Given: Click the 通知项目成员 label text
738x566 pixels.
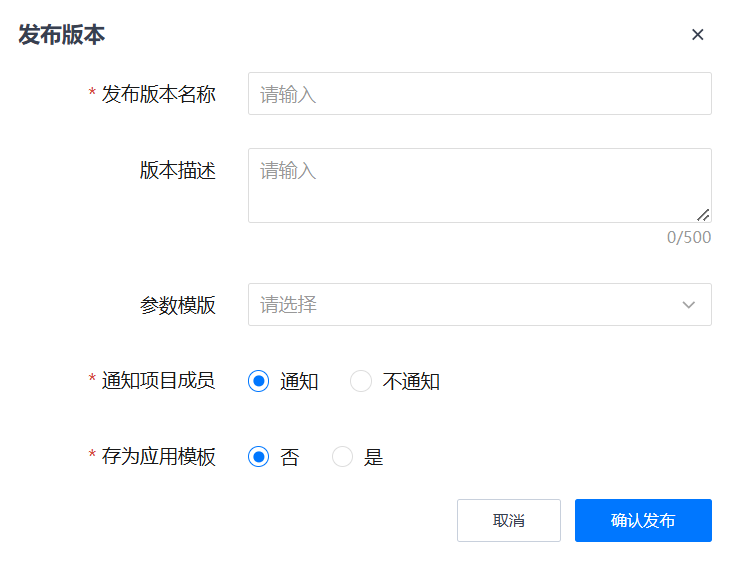Looking at the screenshot, I should pyautogui.click(x=159, y=381).
